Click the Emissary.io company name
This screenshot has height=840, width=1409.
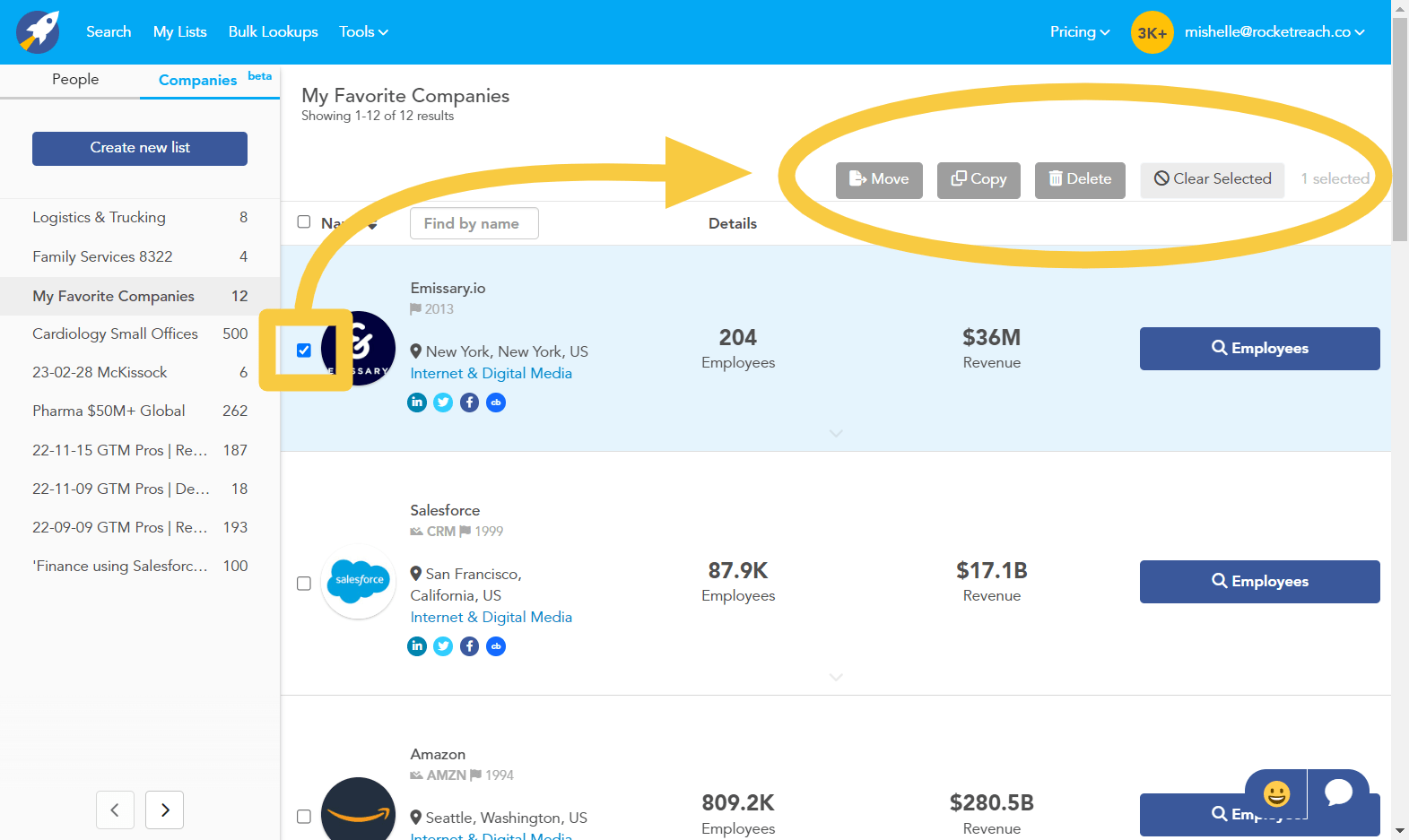pyautogui.click(x=448, y=289)
